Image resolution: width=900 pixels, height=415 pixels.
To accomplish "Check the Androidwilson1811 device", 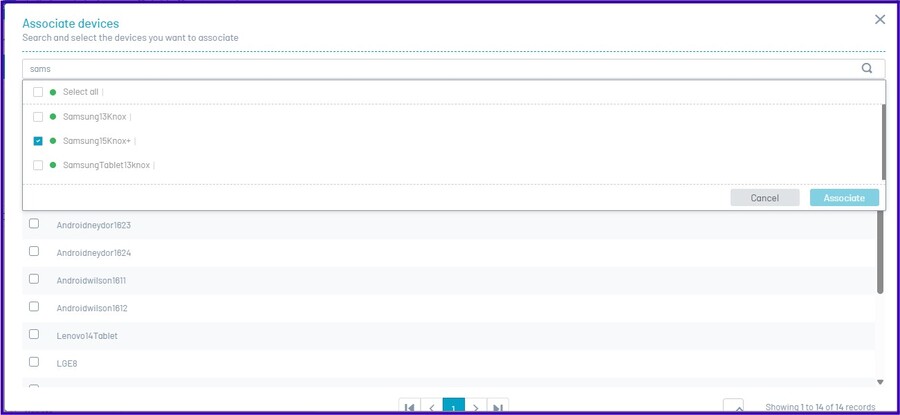I will click(34, 279).
